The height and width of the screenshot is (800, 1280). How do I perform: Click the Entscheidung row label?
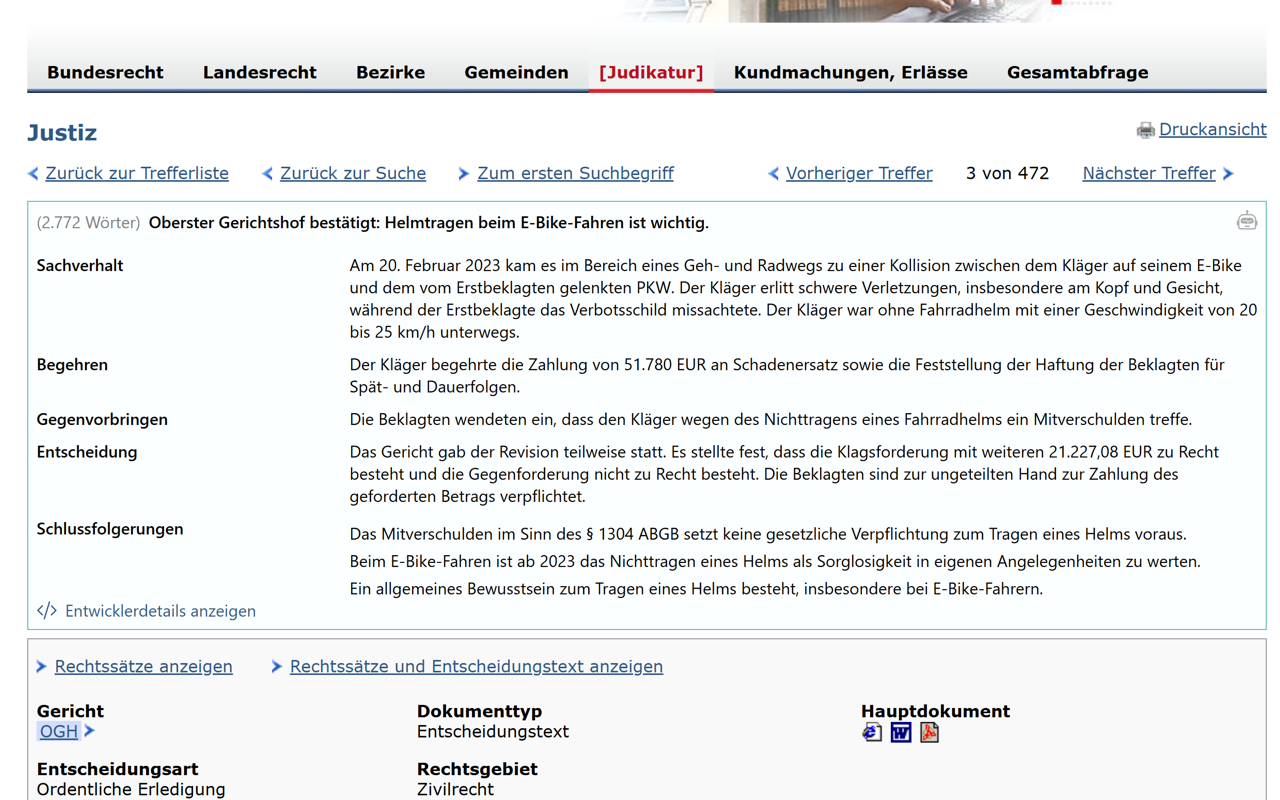87,452
